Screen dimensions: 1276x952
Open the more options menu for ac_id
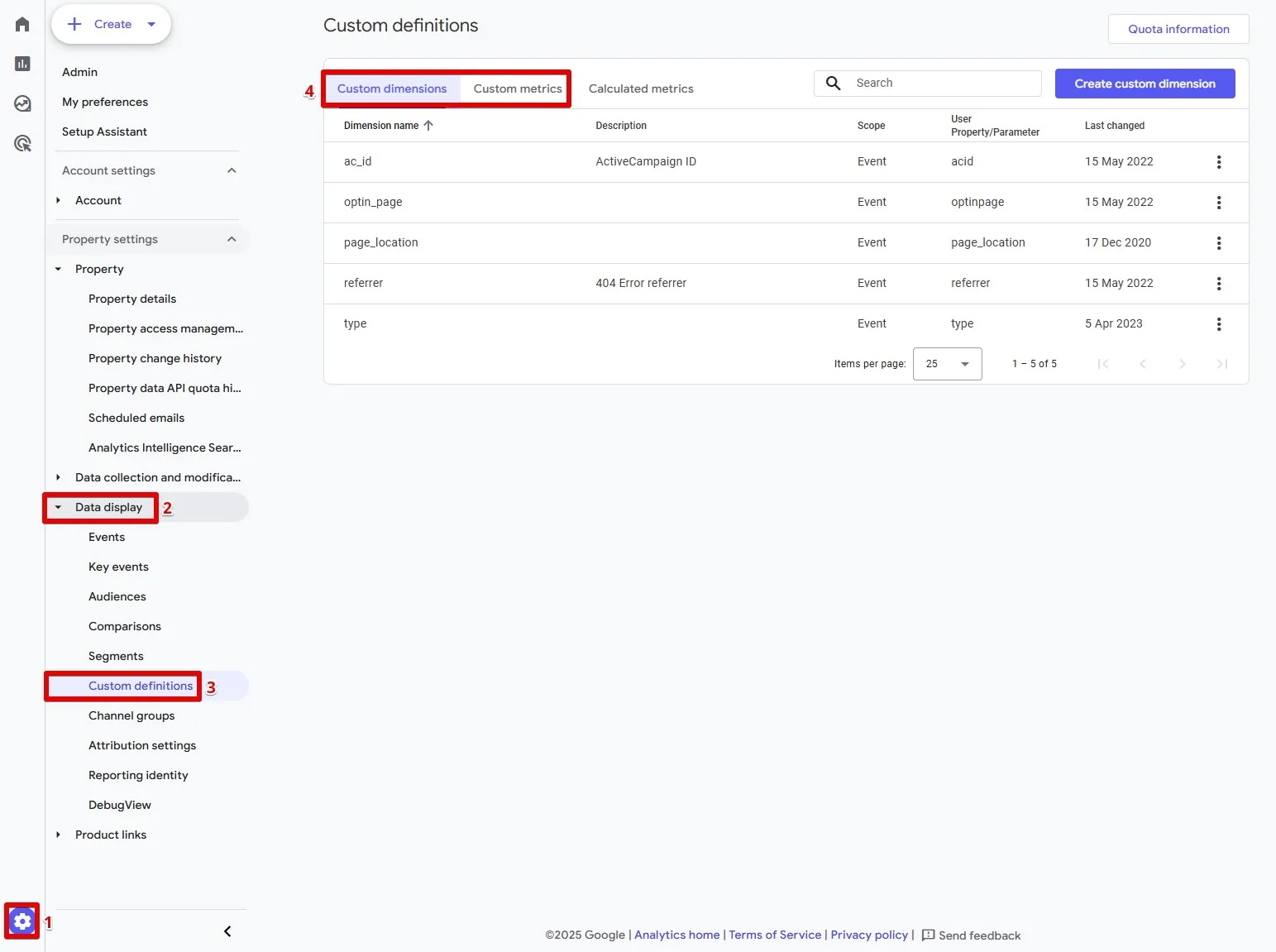[1218, 162]
